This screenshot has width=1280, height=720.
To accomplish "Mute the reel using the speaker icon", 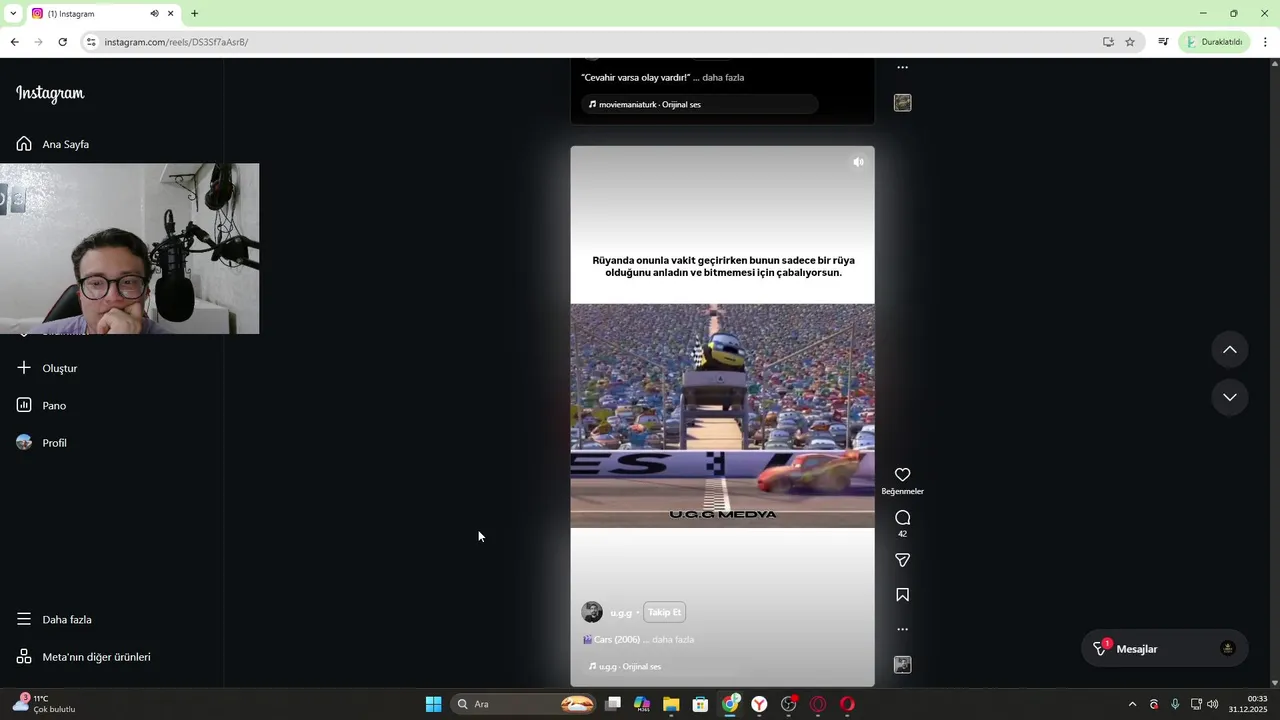I will coord(858,162).
